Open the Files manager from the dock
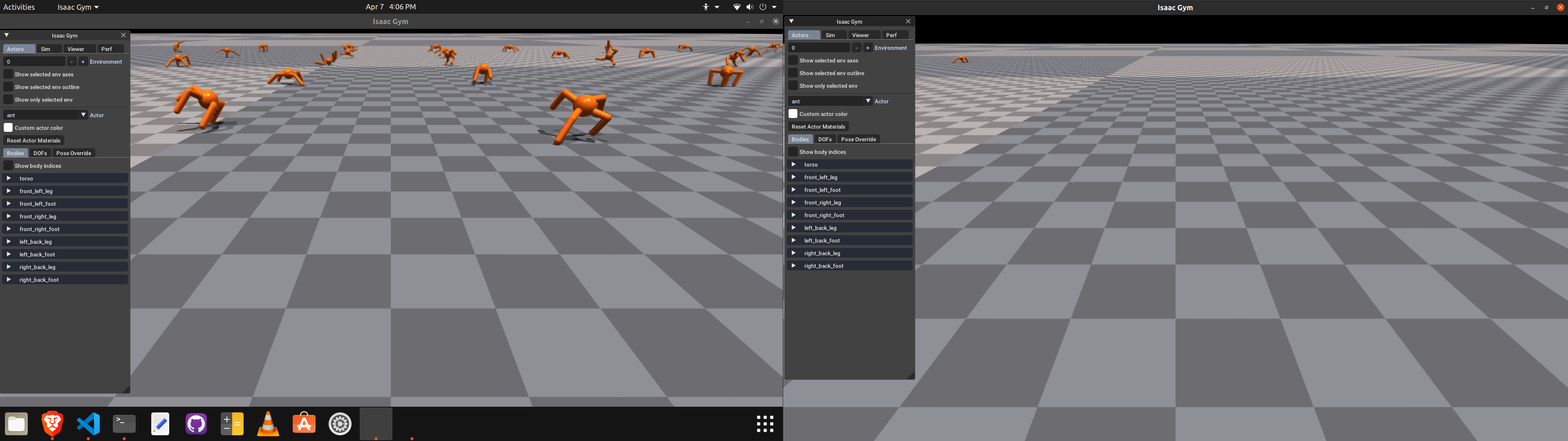 pyautogui.click(x=16, y=423)
